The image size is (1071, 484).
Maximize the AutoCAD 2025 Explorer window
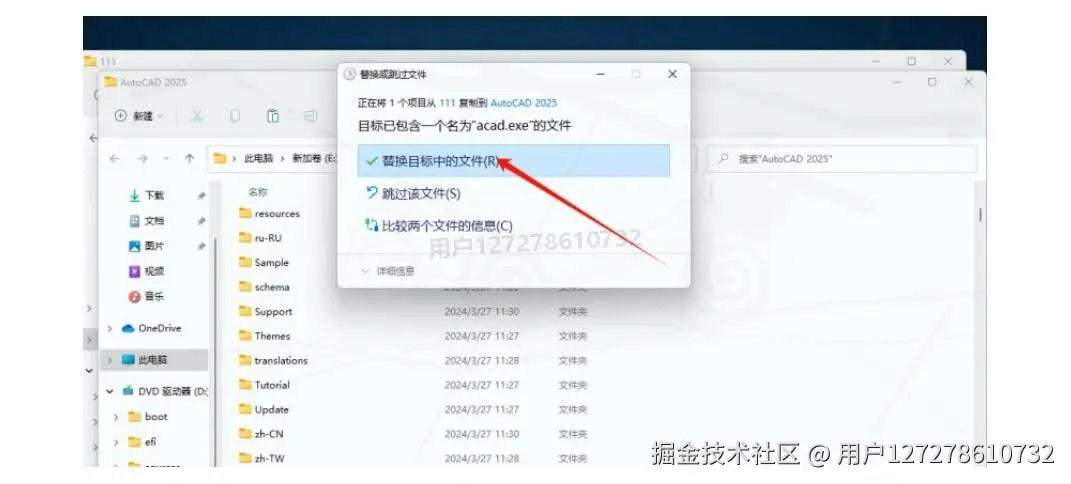pyautogui.click(x=932, y=82)
